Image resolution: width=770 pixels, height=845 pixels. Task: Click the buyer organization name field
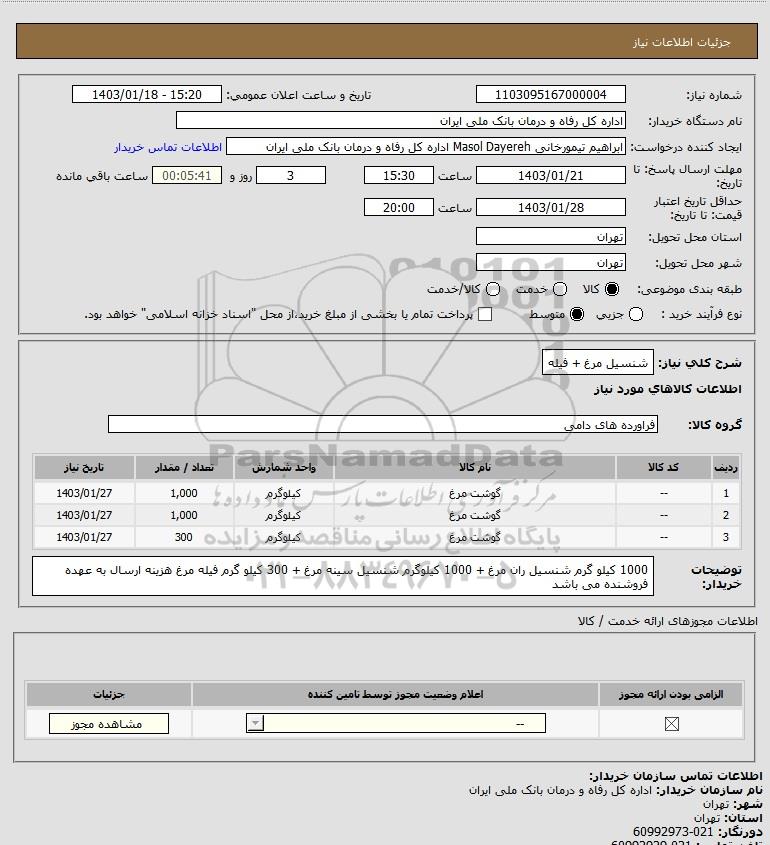pyautogui.click(x=401, y=120)
